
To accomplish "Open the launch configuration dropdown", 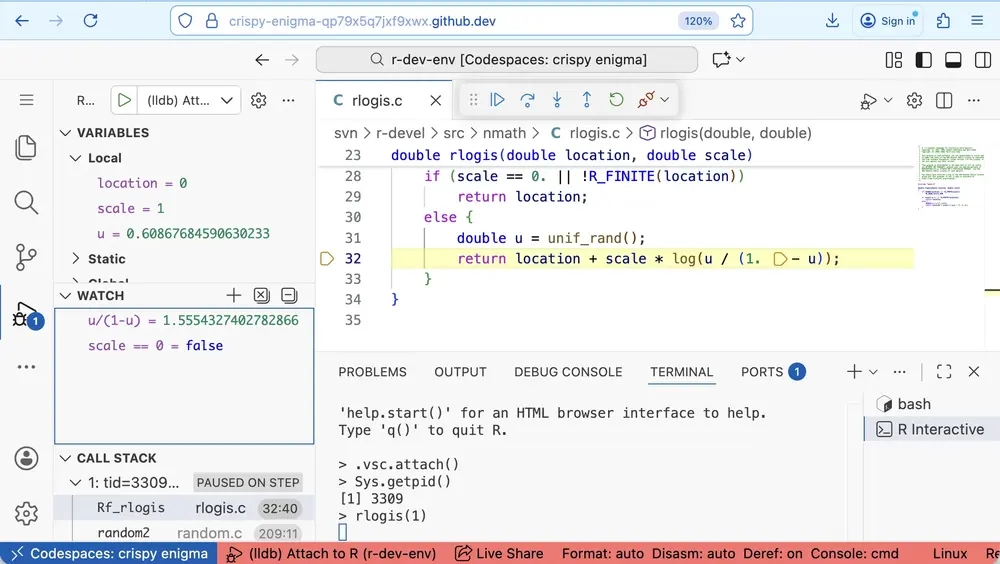I will pyautogui.click(x=228, y=100).
